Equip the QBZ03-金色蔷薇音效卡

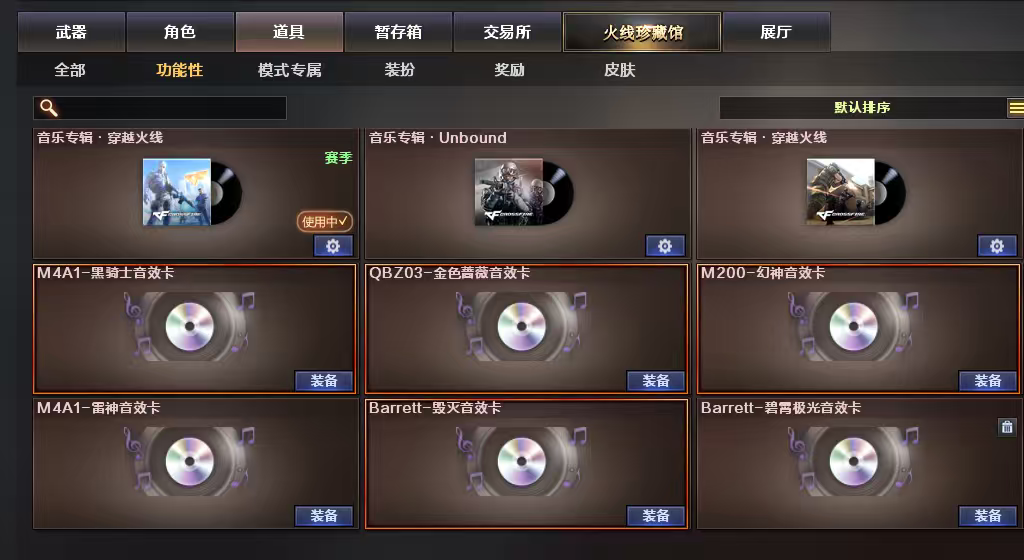coord(656,381)
